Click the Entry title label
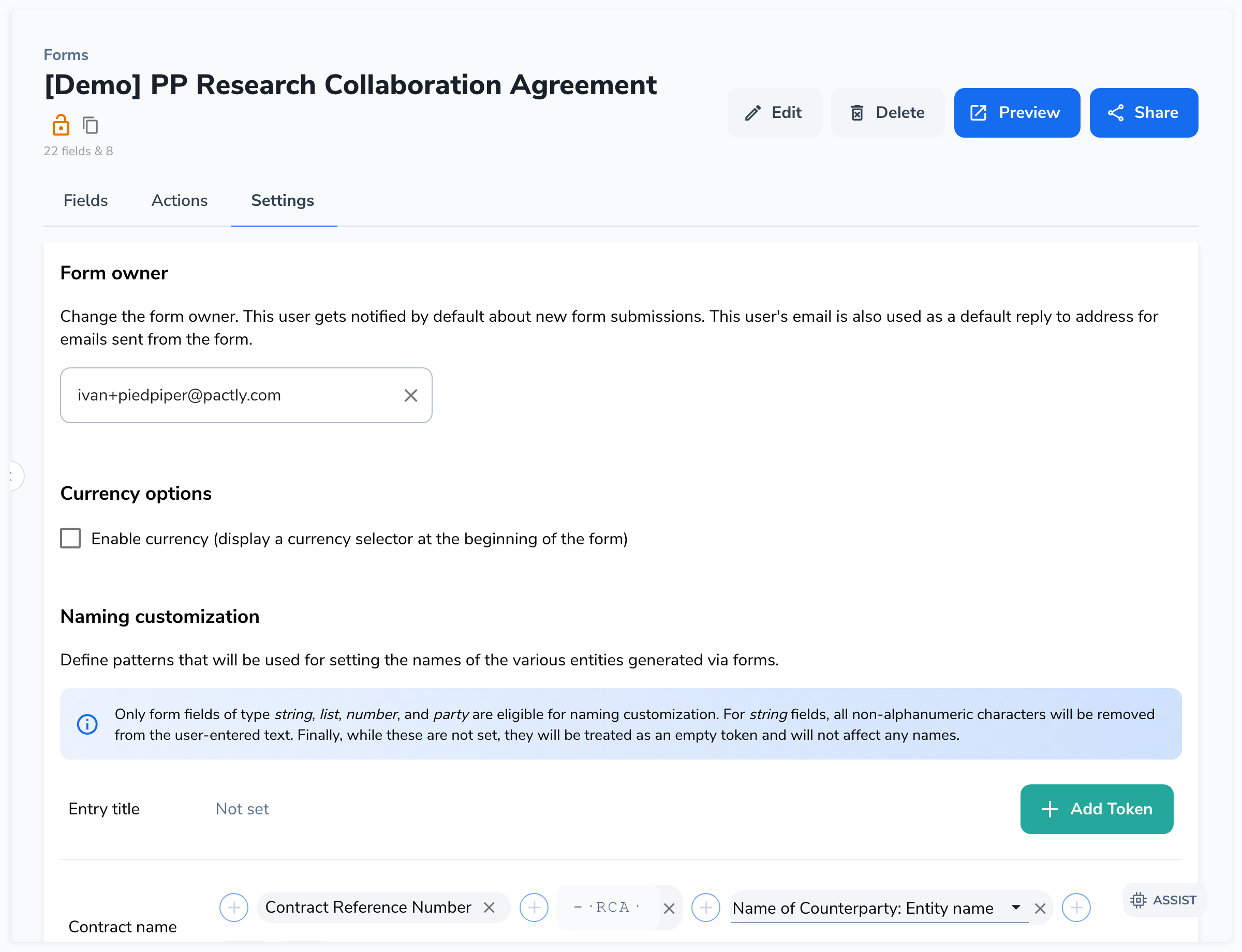Image resolution: width=1242 pixels, height=952 pixels. click(x=103, y=809)
